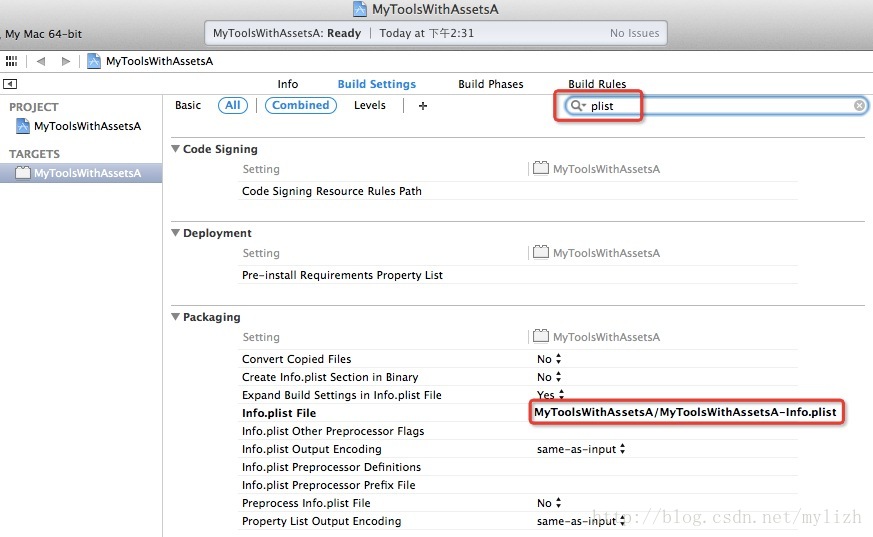Click the blueprint icon beside PROJECT MyToolsWithAssetsA
The height and width of the screenshot is (537, 873).
(23, 126)
